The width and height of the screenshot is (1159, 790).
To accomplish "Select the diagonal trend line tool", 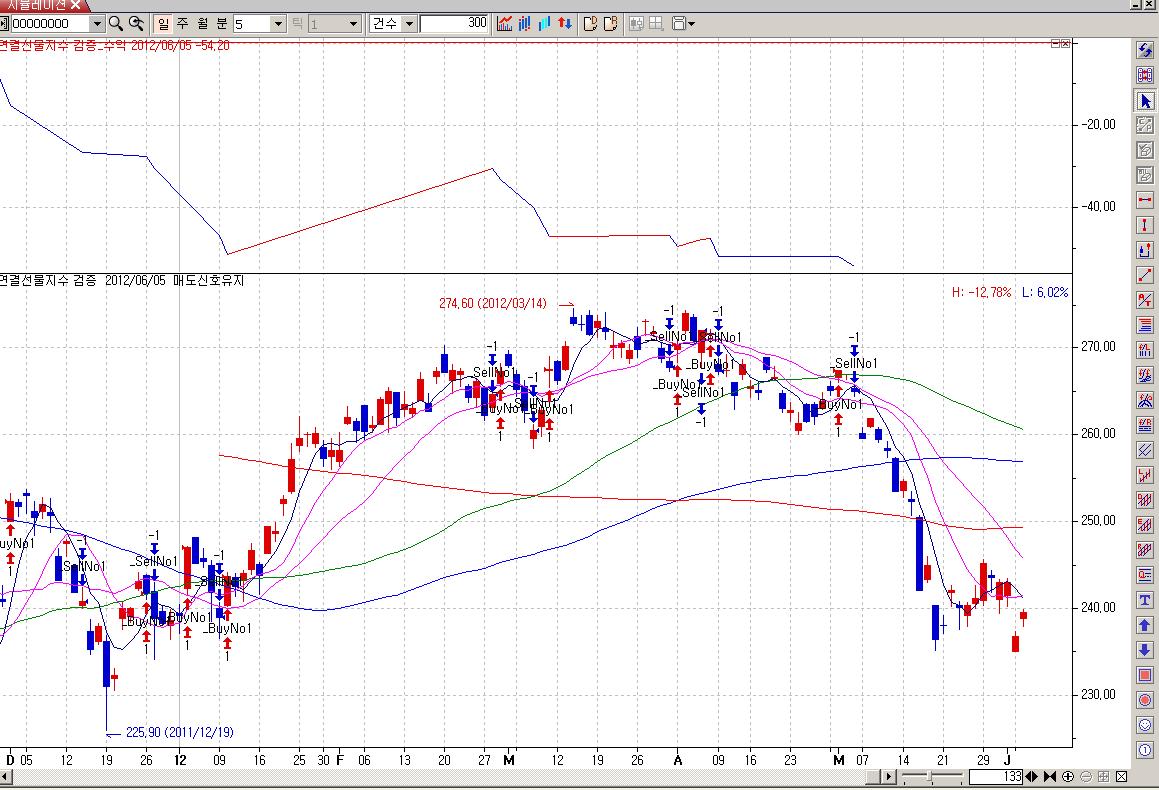I will (x=1145, y=275).
